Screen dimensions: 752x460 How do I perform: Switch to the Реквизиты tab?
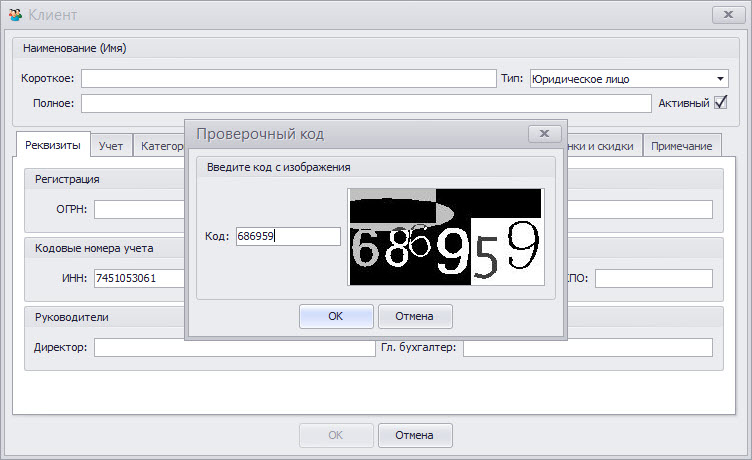pyautogui.click(x=53, y=145)
